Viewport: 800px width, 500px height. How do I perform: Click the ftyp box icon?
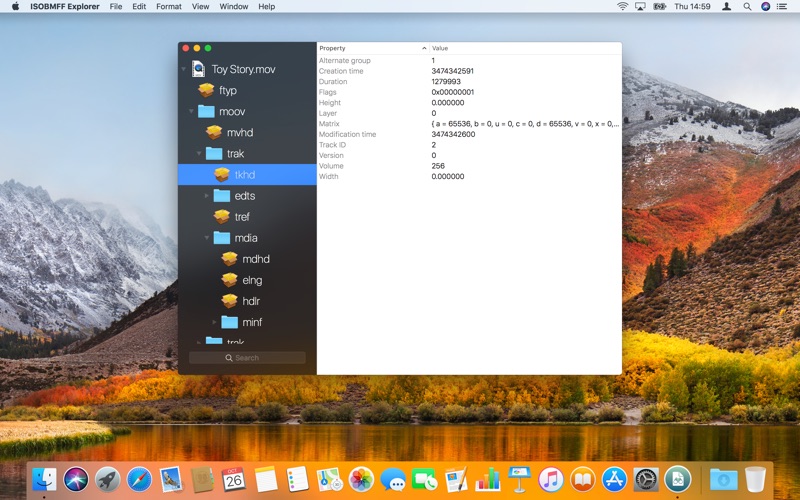coord(206,90)
